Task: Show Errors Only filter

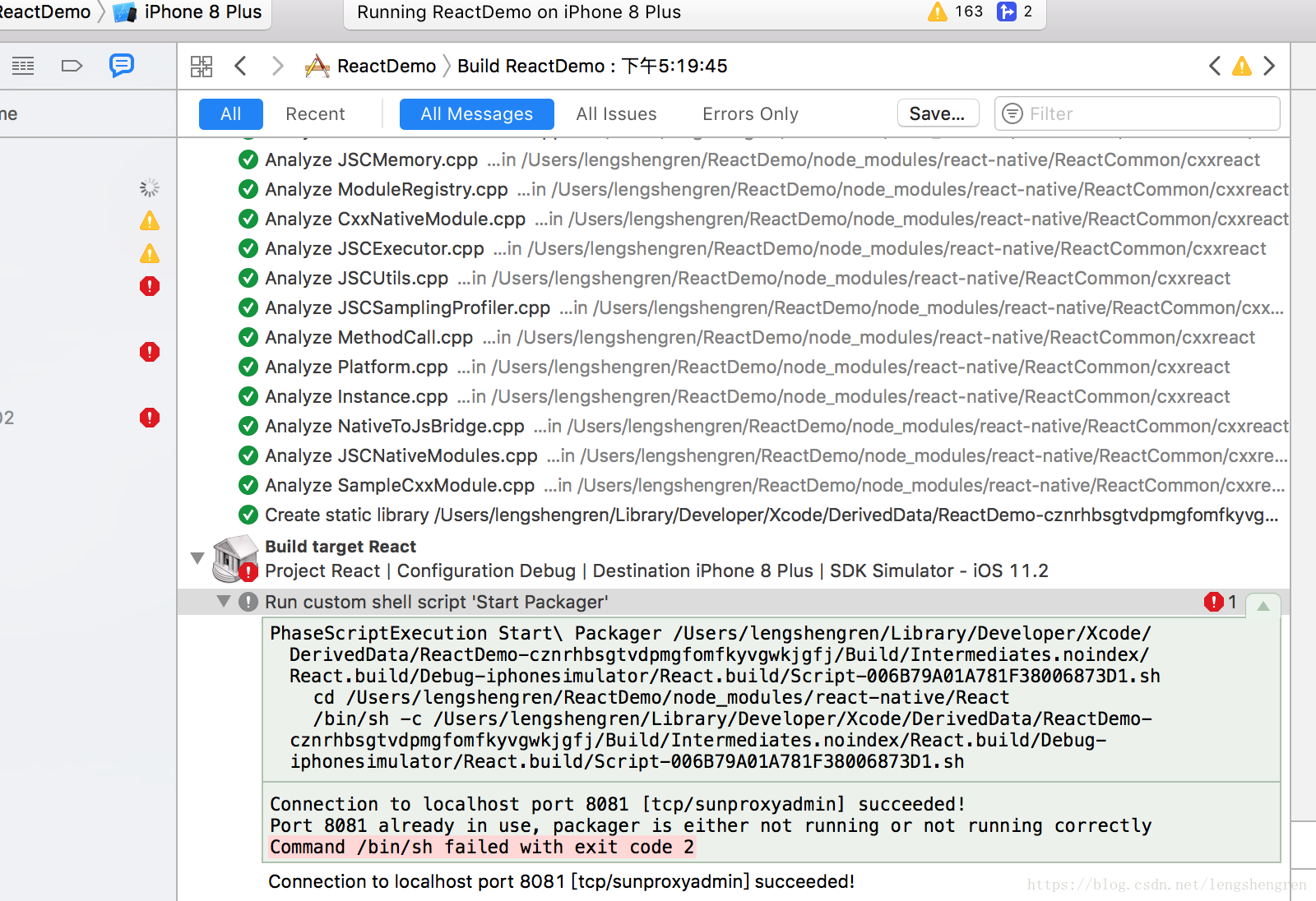Action: click(751, 114)
